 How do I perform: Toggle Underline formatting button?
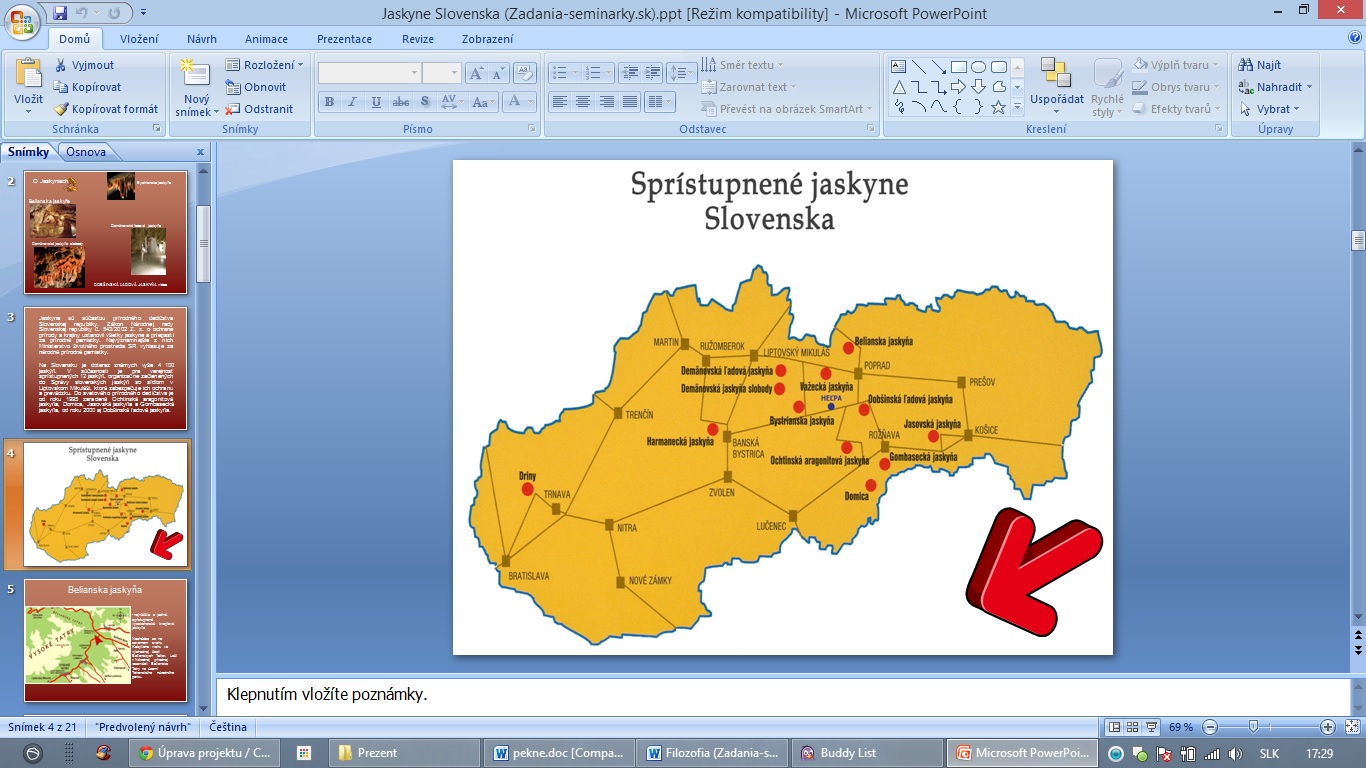click(x=376, y=102)
